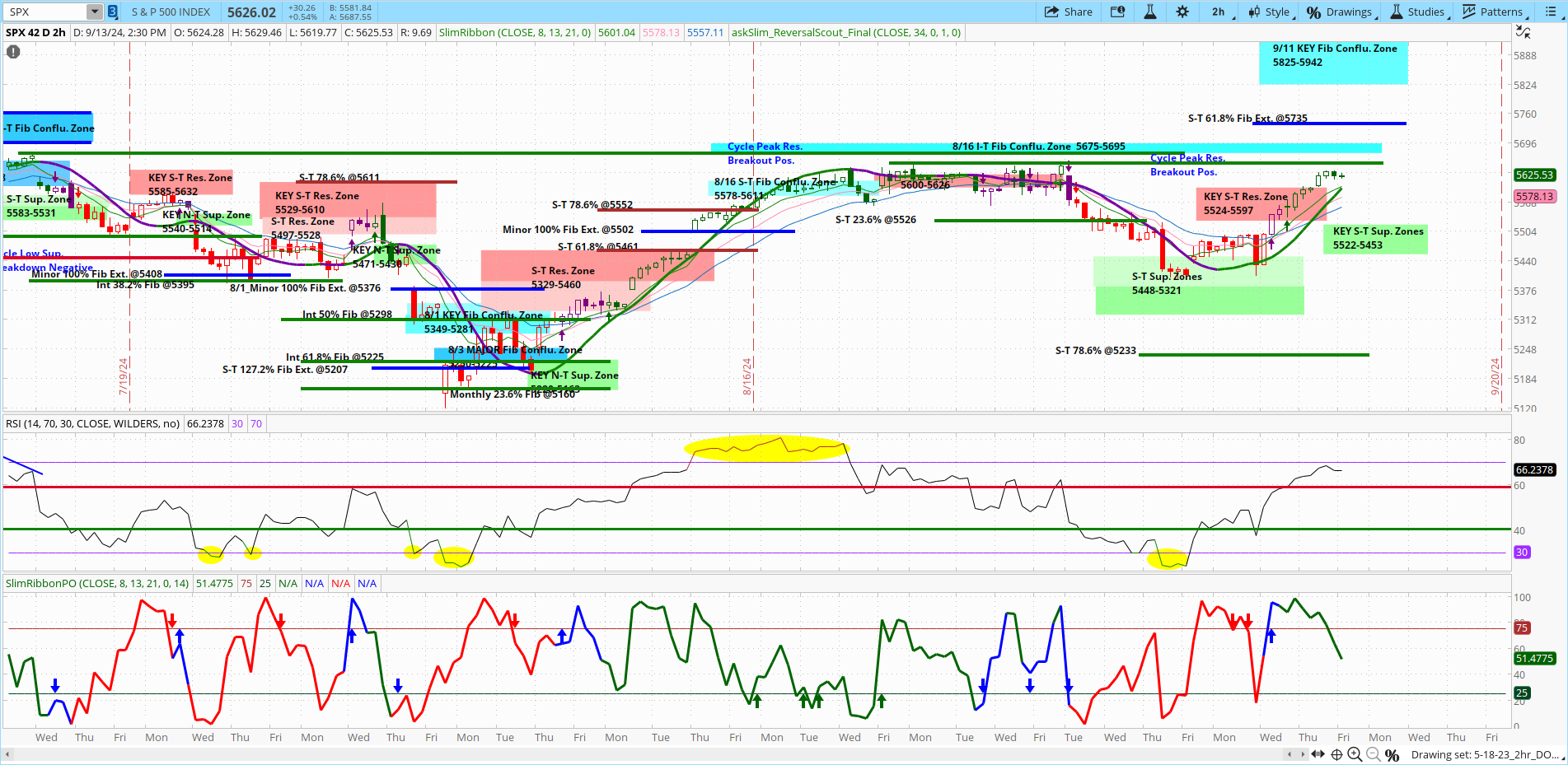The width and height of the screenshot is (1568, 765).
Task: Click the flask analysis icon in top toolbar
Action: click(x=1150, y=12)
